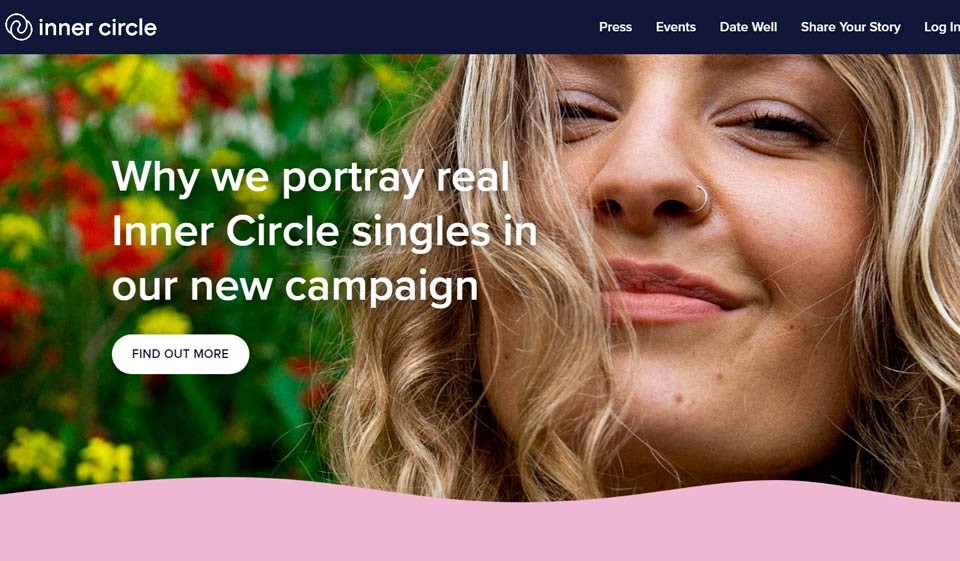This screenshot has height=561, width=960.
Task: Click the pink wave section below hero
Action: tap(480, 528)
